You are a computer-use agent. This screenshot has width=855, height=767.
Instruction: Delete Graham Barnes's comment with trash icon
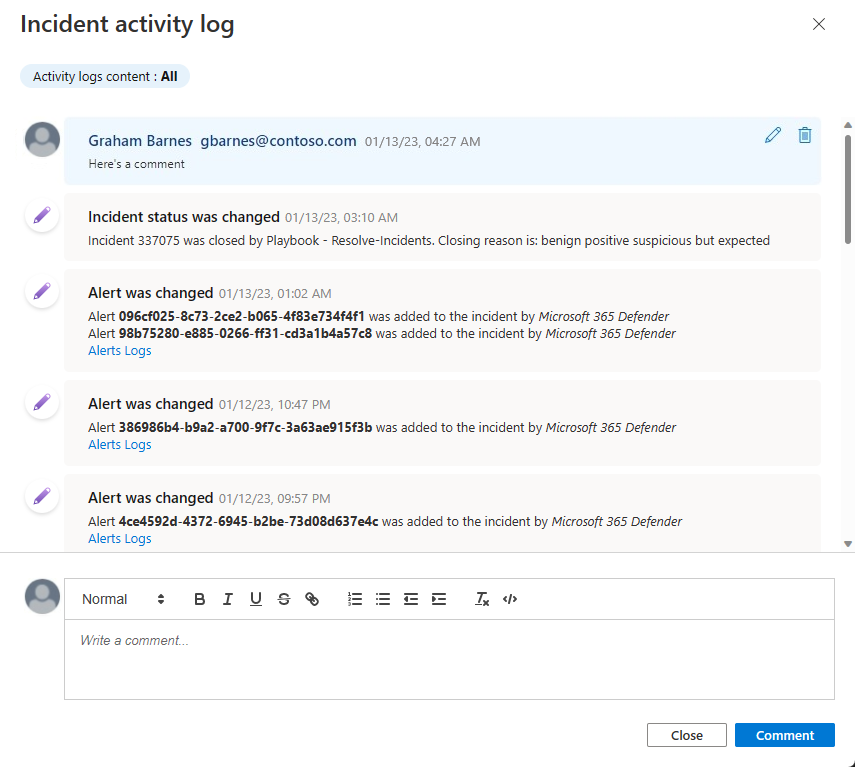pyautogui.click(x=804, y=134)
